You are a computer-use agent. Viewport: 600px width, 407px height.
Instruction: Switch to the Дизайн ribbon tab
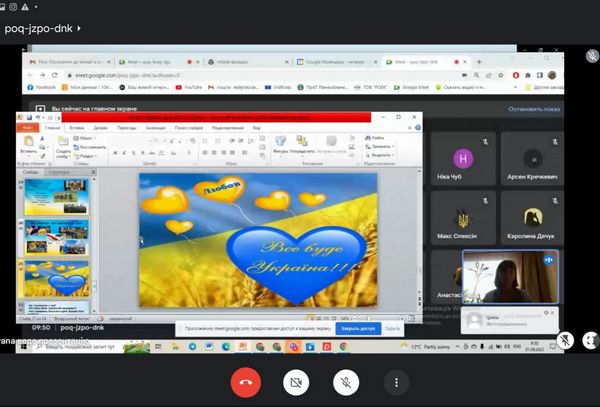(x=101, y=128)
